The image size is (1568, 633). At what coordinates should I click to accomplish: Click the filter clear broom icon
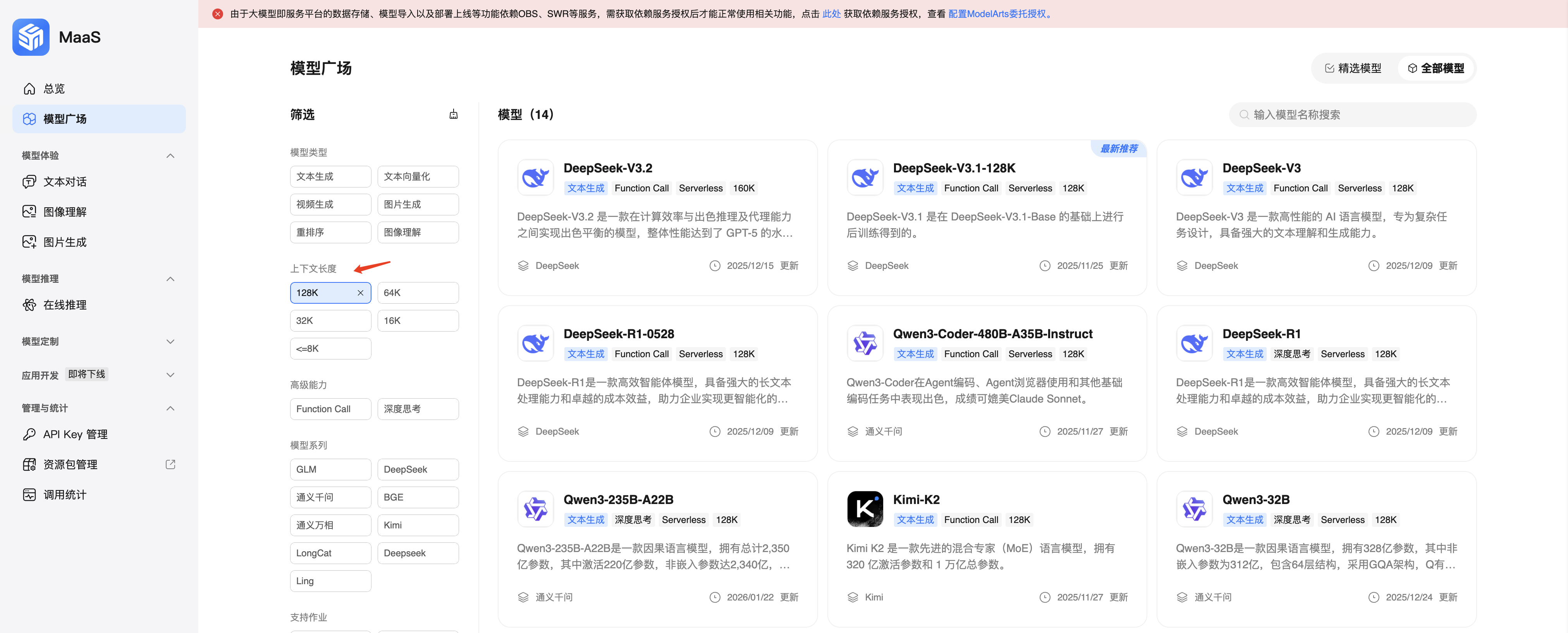[454, 114]
